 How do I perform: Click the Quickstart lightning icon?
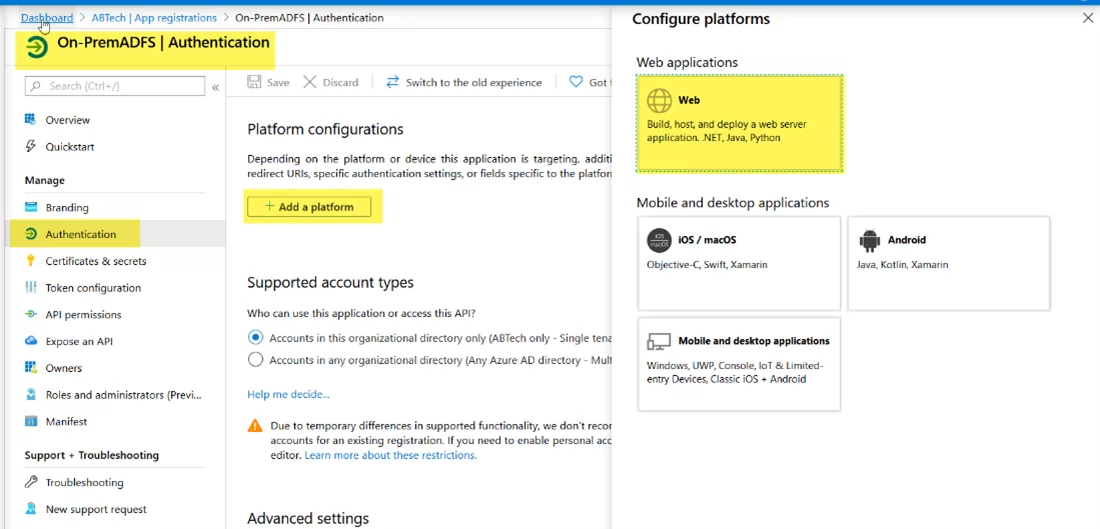pos(31,147)
